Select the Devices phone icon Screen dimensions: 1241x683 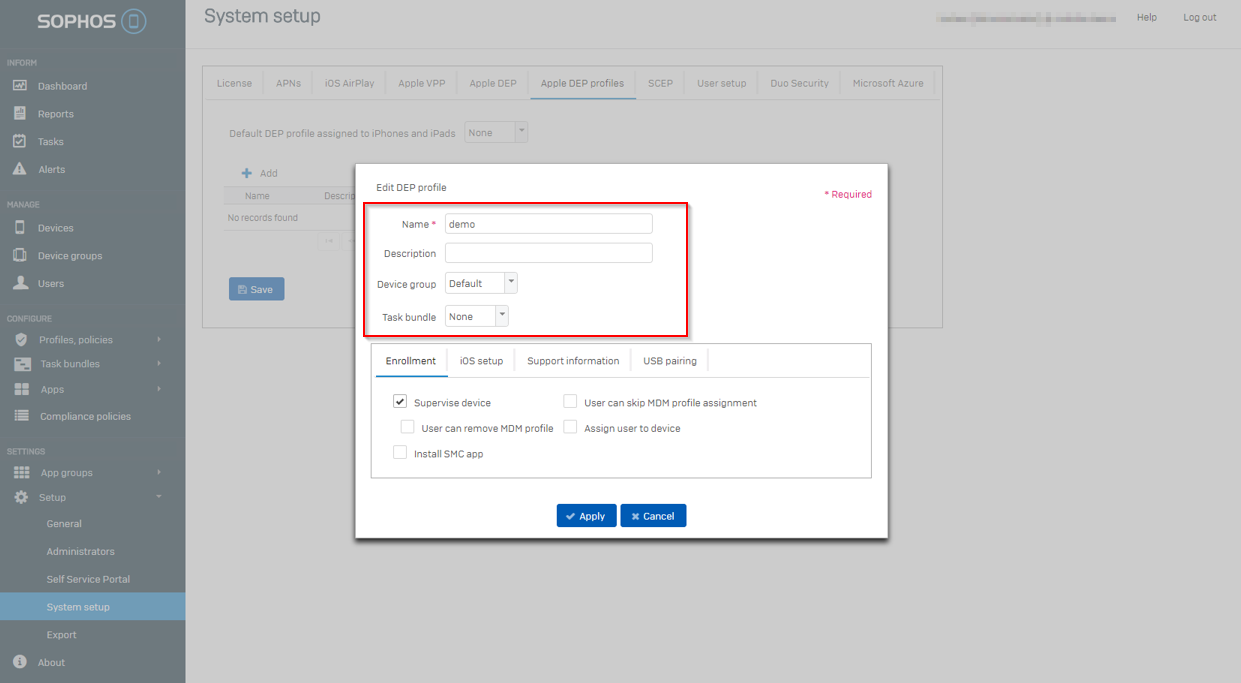(x=20, y=228)
